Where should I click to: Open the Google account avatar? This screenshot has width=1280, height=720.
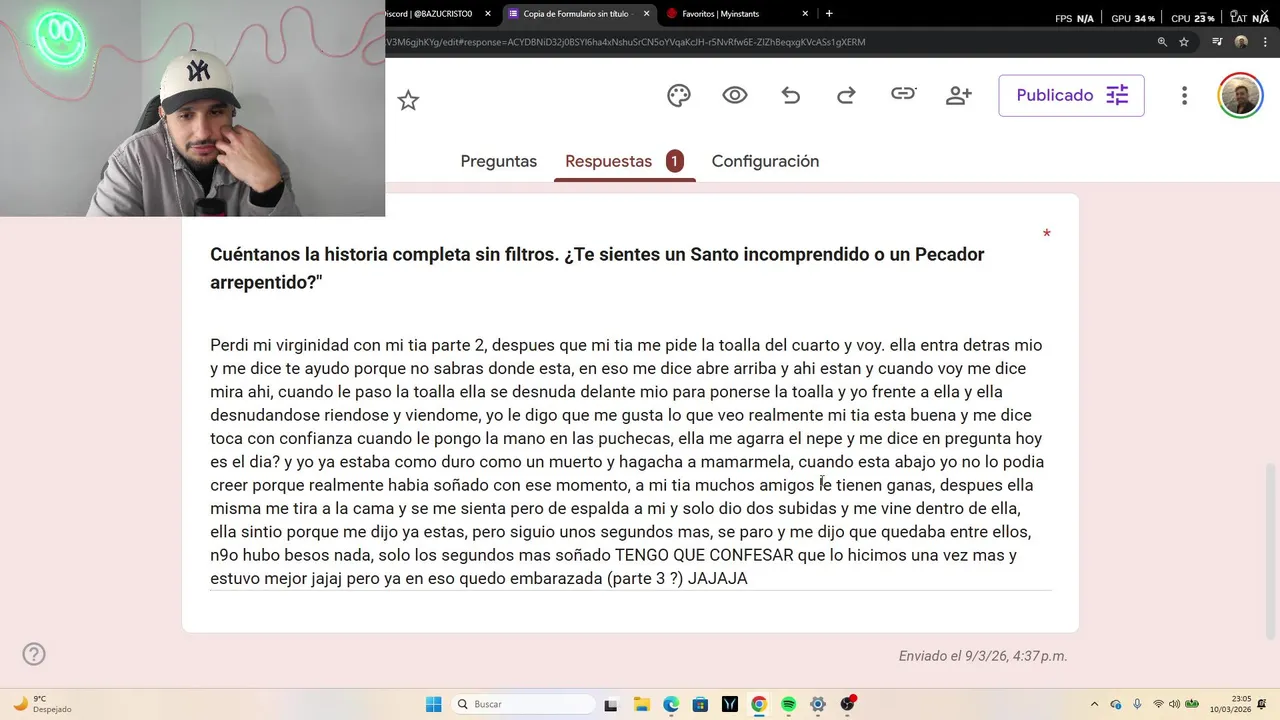(1240, 96)
